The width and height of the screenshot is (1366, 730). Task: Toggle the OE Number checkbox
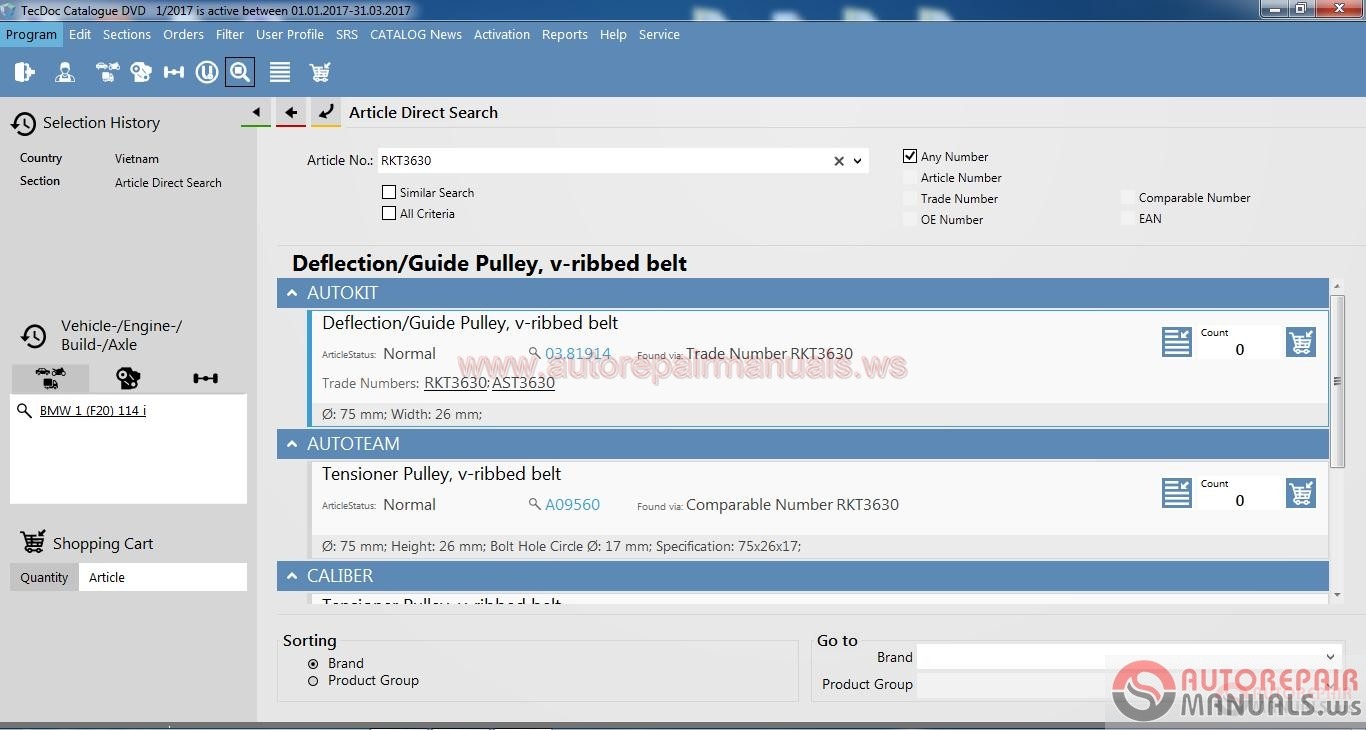[x=910, y=219]
